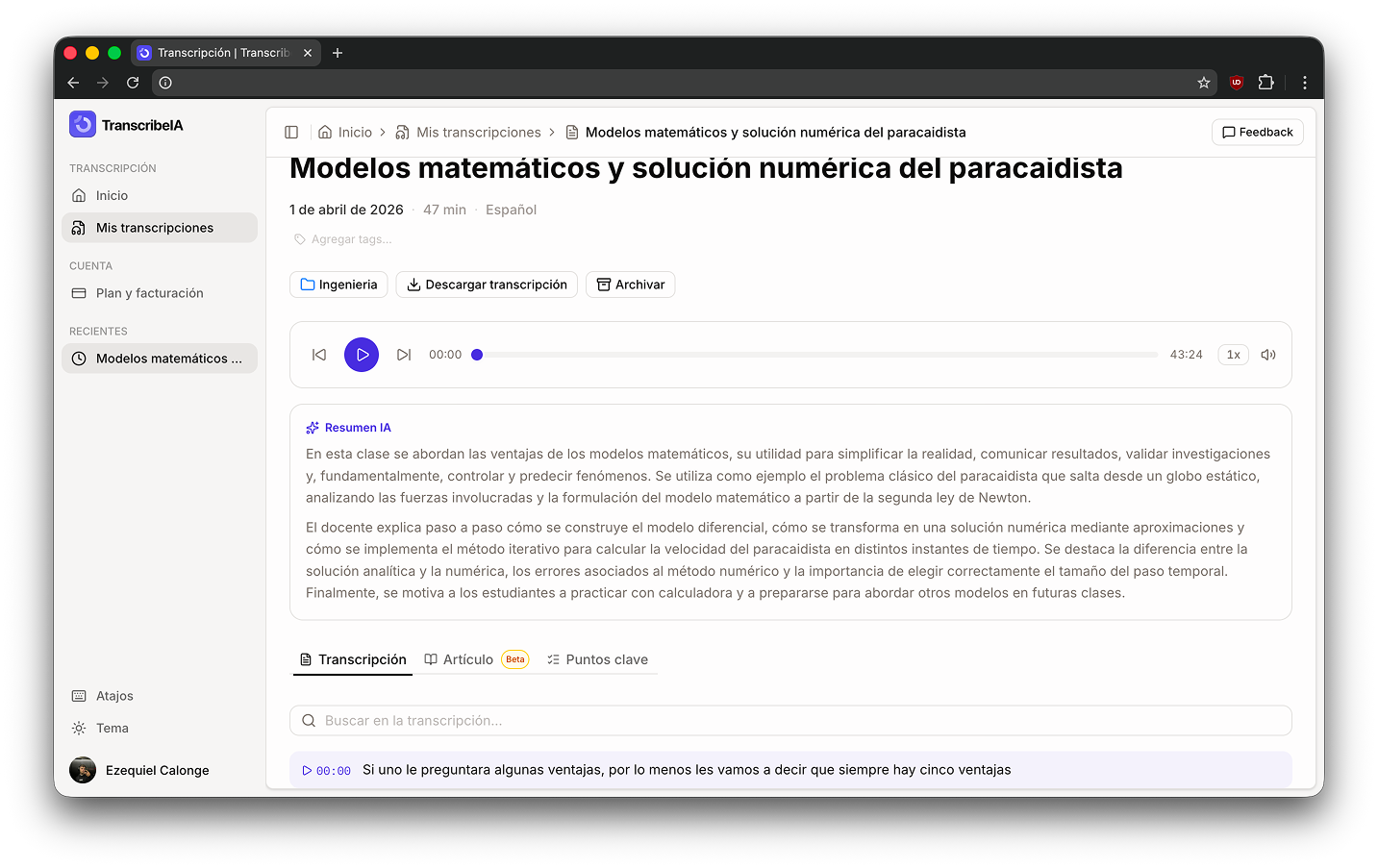Screen dimensions: 1378x868
Task: Click Descargar transcripción
Action: click(487, 284)
